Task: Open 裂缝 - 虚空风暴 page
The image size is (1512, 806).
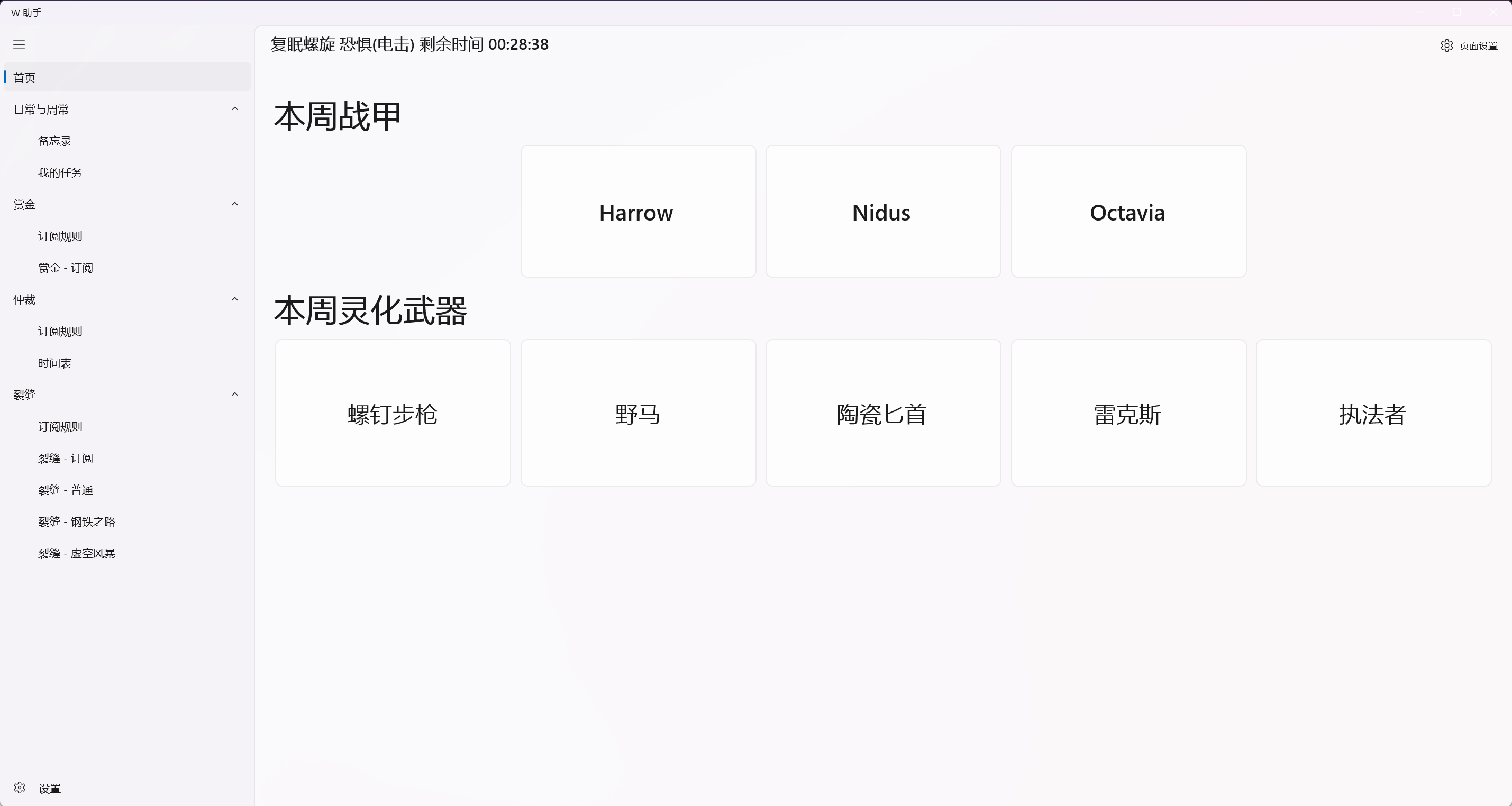Action: (76, 553)
